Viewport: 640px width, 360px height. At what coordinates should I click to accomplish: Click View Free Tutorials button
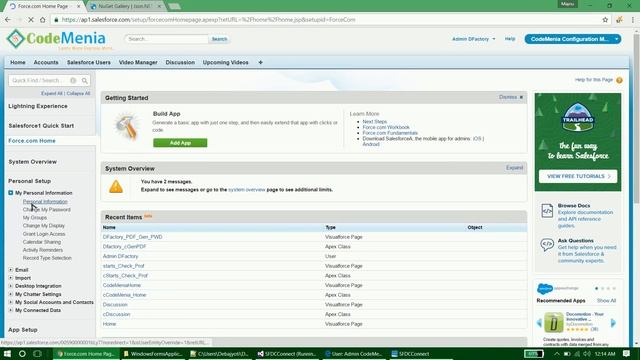[578, 176]
